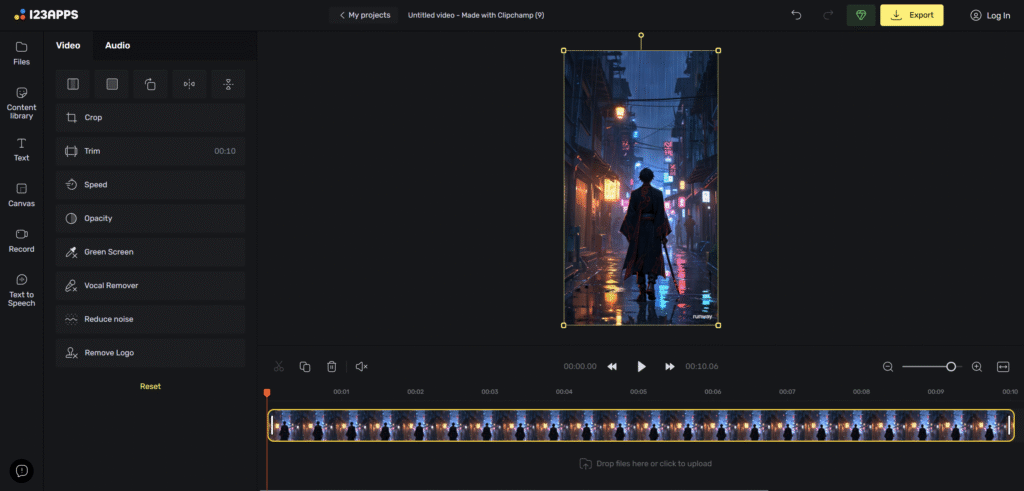Open the Trim option showing 00:10
This screenshot has height=491, width=1024.
[150, 151]
